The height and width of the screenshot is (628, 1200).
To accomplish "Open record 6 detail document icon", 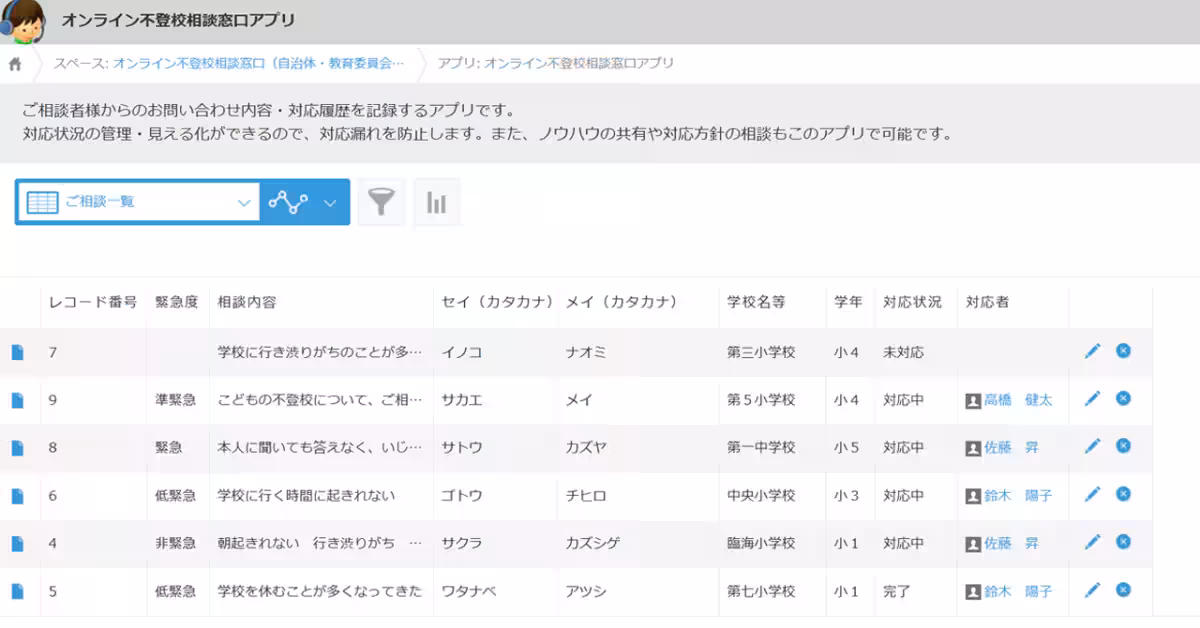I will coord(18,495).
